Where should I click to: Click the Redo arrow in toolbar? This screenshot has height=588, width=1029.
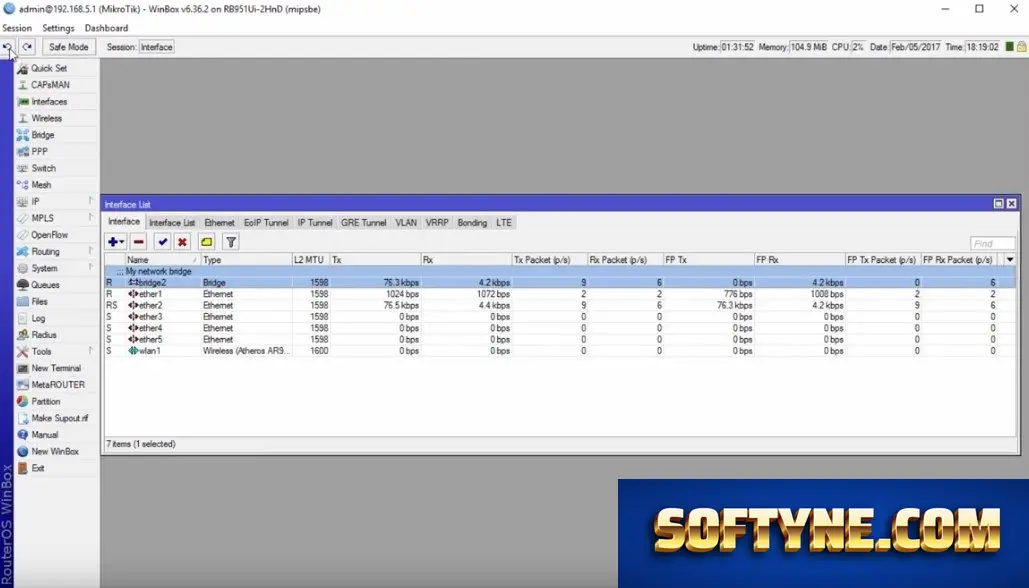coord(27,47)
